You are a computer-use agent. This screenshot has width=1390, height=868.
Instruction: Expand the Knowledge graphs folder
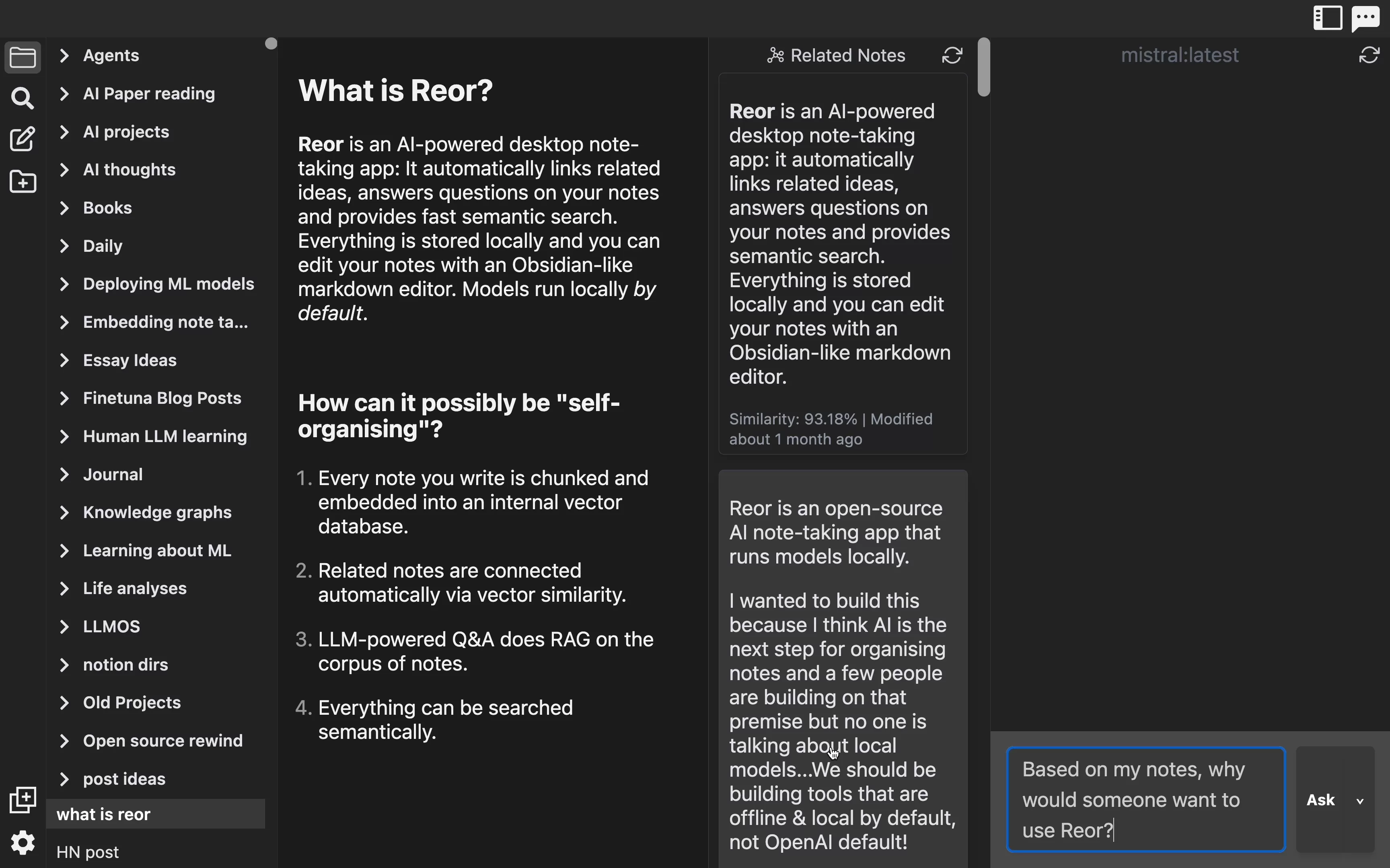point(64,512)
